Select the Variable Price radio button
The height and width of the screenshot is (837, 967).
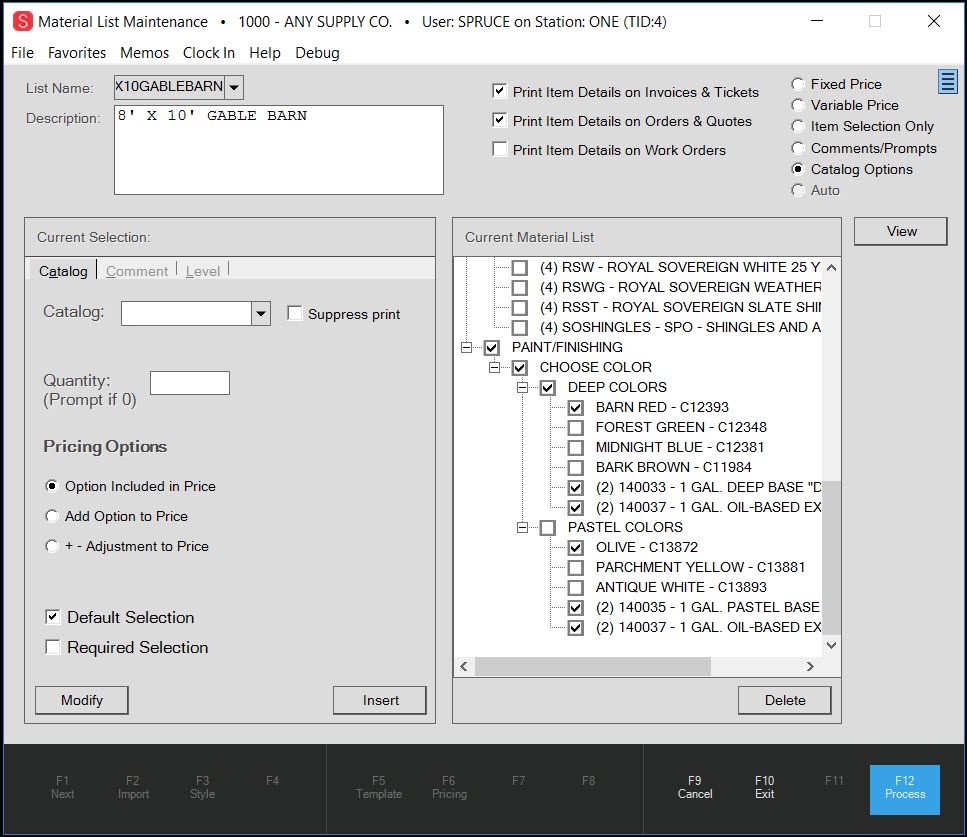click(x=797, y=105)
